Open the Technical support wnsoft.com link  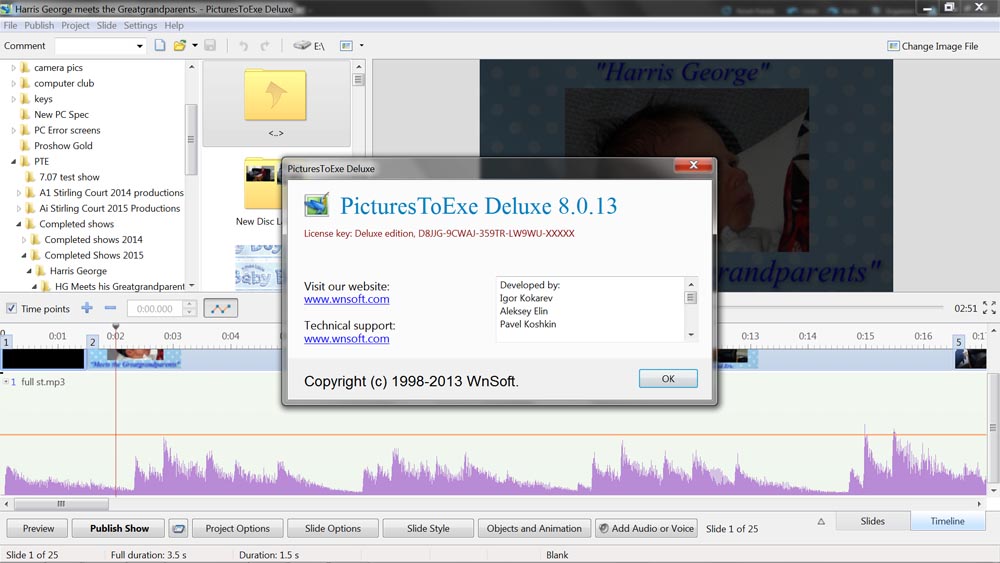[346, 339]
